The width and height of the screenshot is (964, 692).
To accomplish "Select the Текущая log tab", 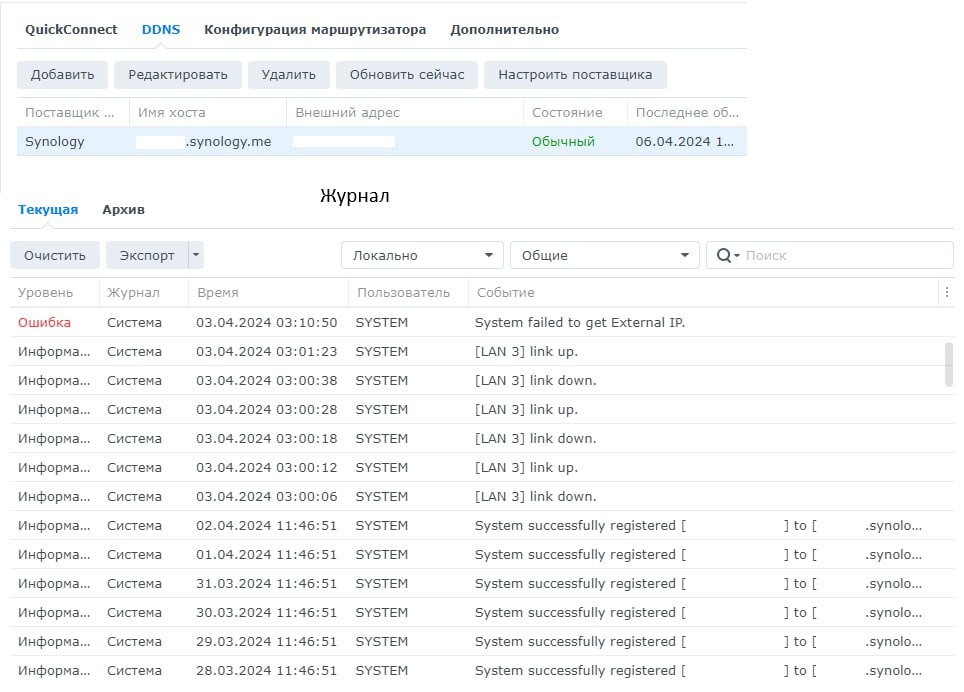I will [x=48, y=210].
